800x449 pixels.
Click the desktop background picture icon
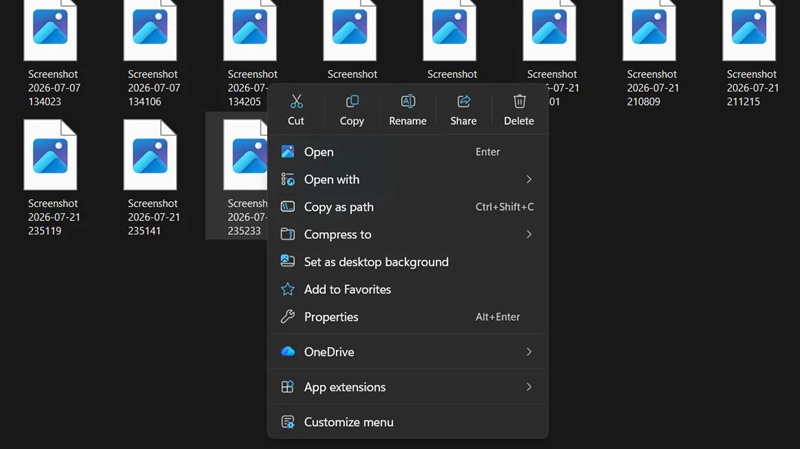(x=288, y=261)
